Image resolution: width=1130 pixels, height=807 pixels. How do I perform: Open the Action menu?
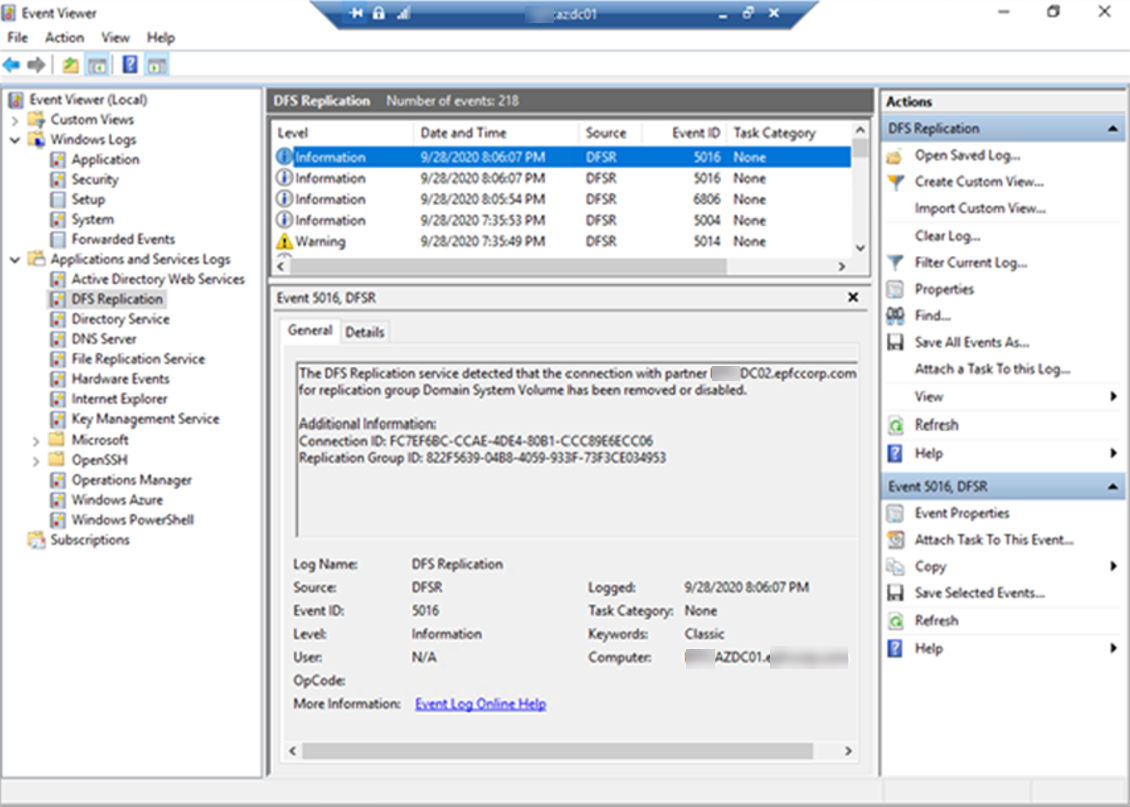click(x=64, y=37)
